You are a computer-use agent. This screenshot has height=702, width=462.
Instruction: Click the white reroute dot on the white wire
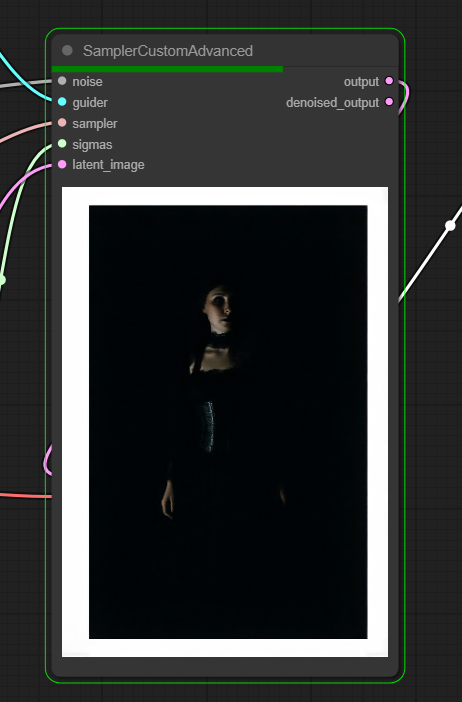(450, 226)
